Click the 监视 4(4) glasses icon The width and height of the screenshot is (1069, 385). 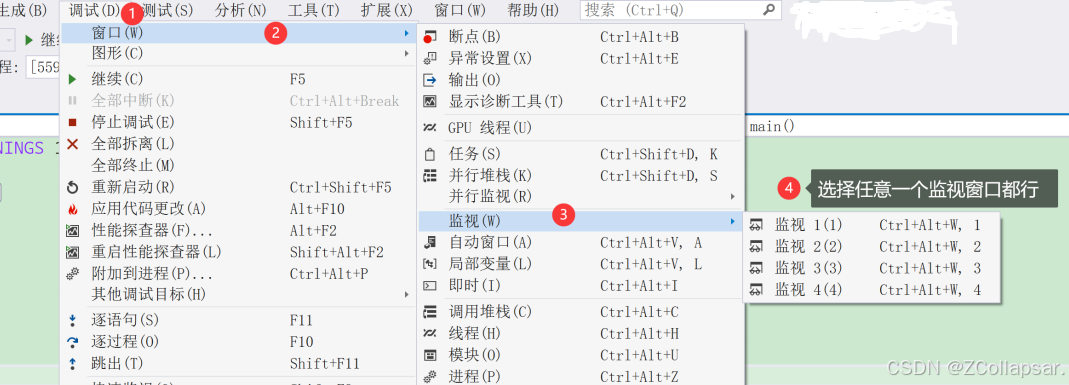pyautogui.click(x=756, y=290)
